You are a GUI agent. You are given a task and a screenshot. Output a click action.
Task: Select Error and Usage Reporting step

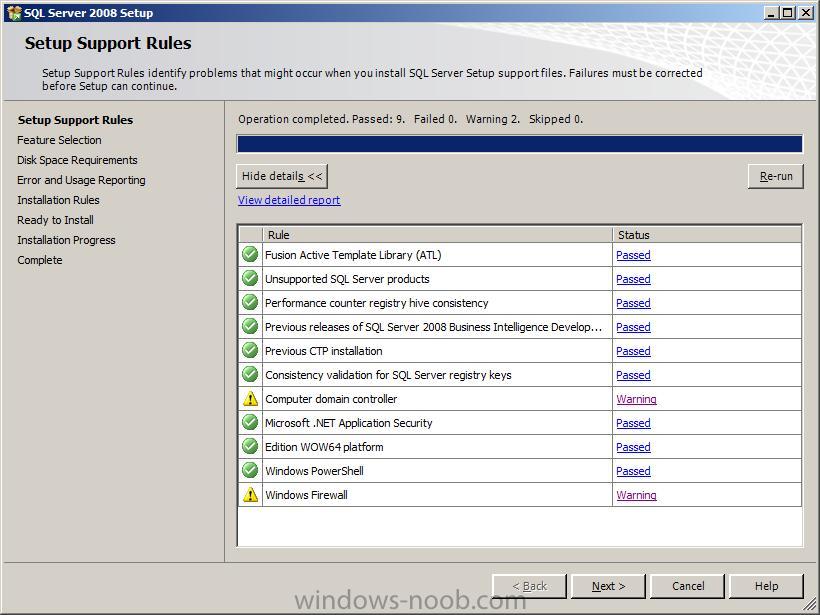pos(81,180)
